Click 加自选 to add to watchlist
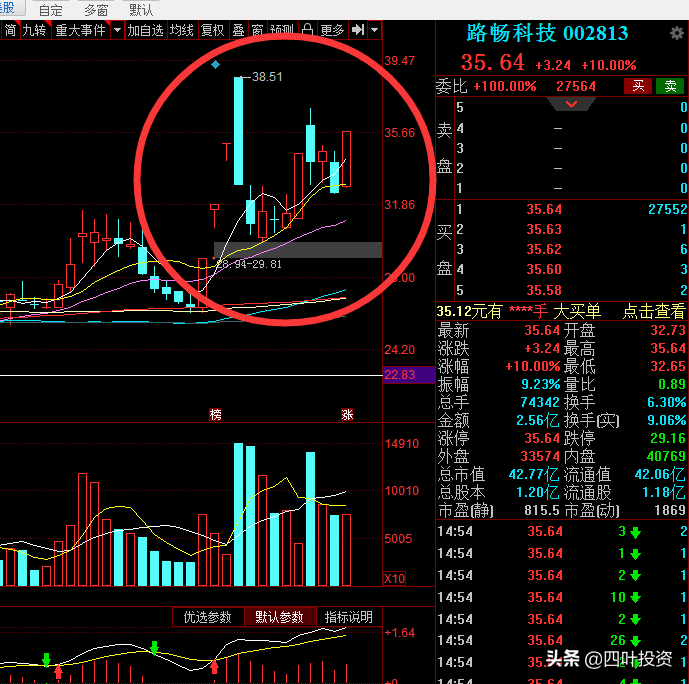Image resolution: width=689 pixels, height=684 pixels. 145,30
